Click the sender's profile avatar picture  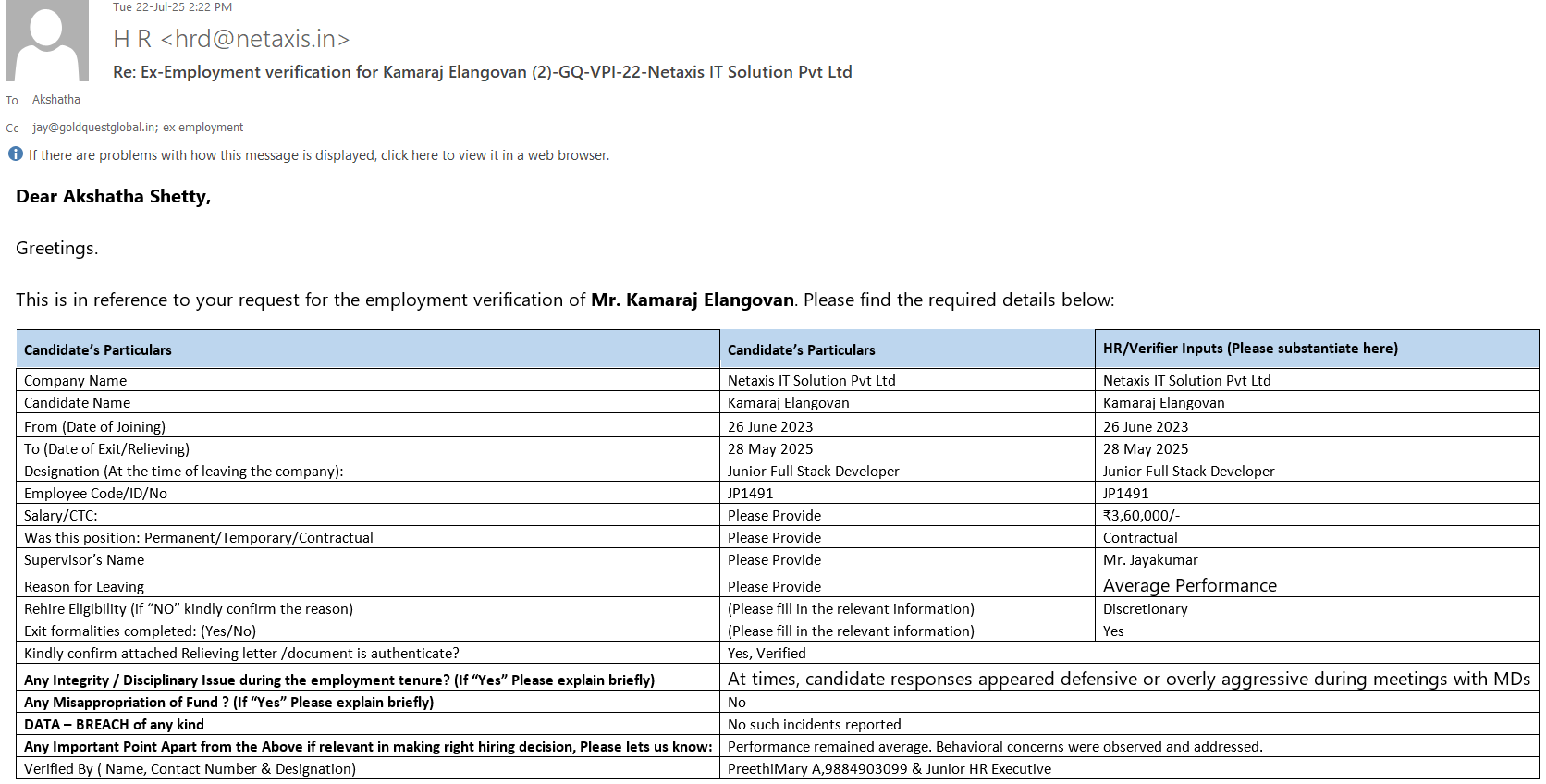(46, 41)
